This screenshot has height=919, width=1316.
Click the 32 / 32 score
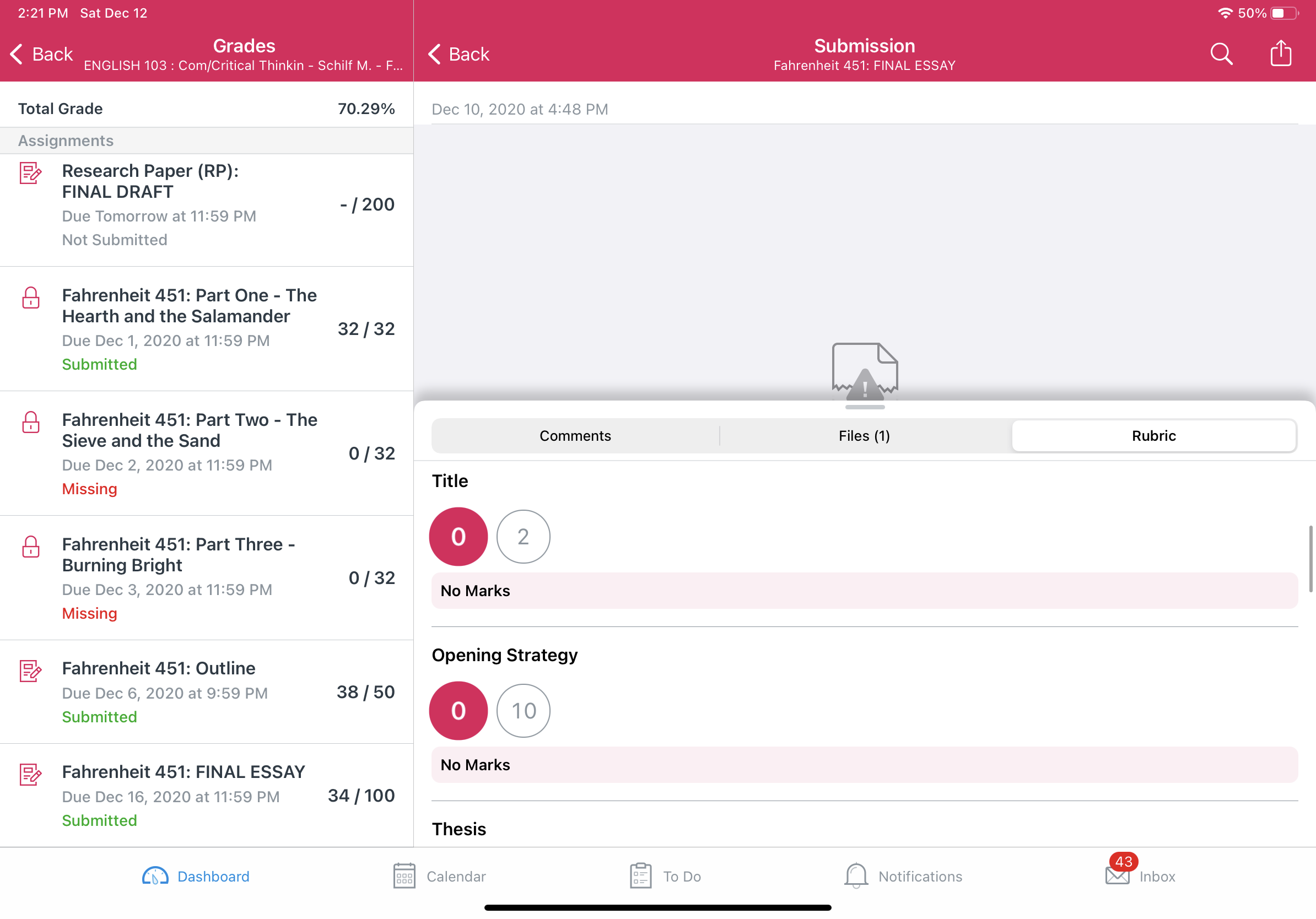366,328
